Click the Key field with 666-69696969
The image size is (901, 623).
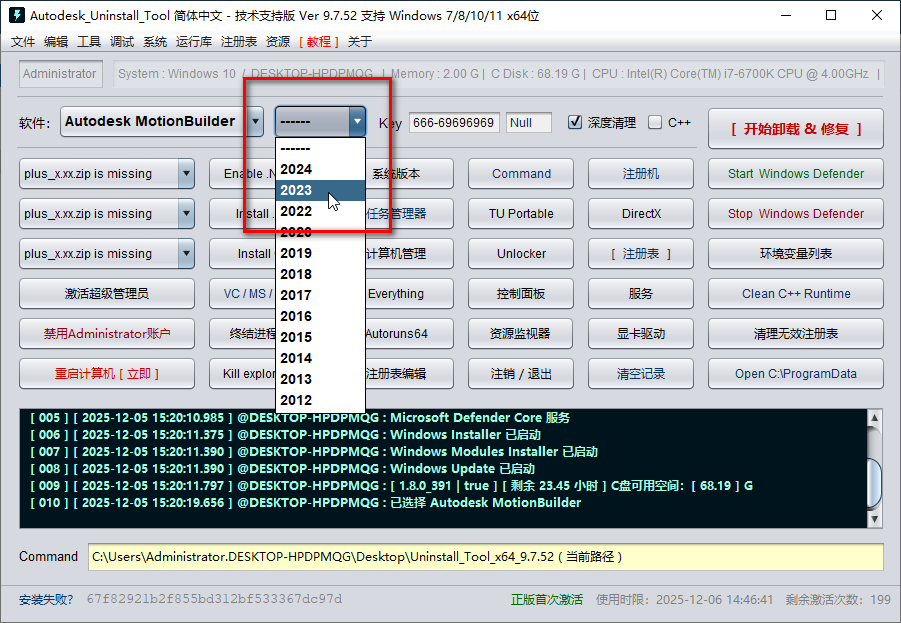click(454, 122)
